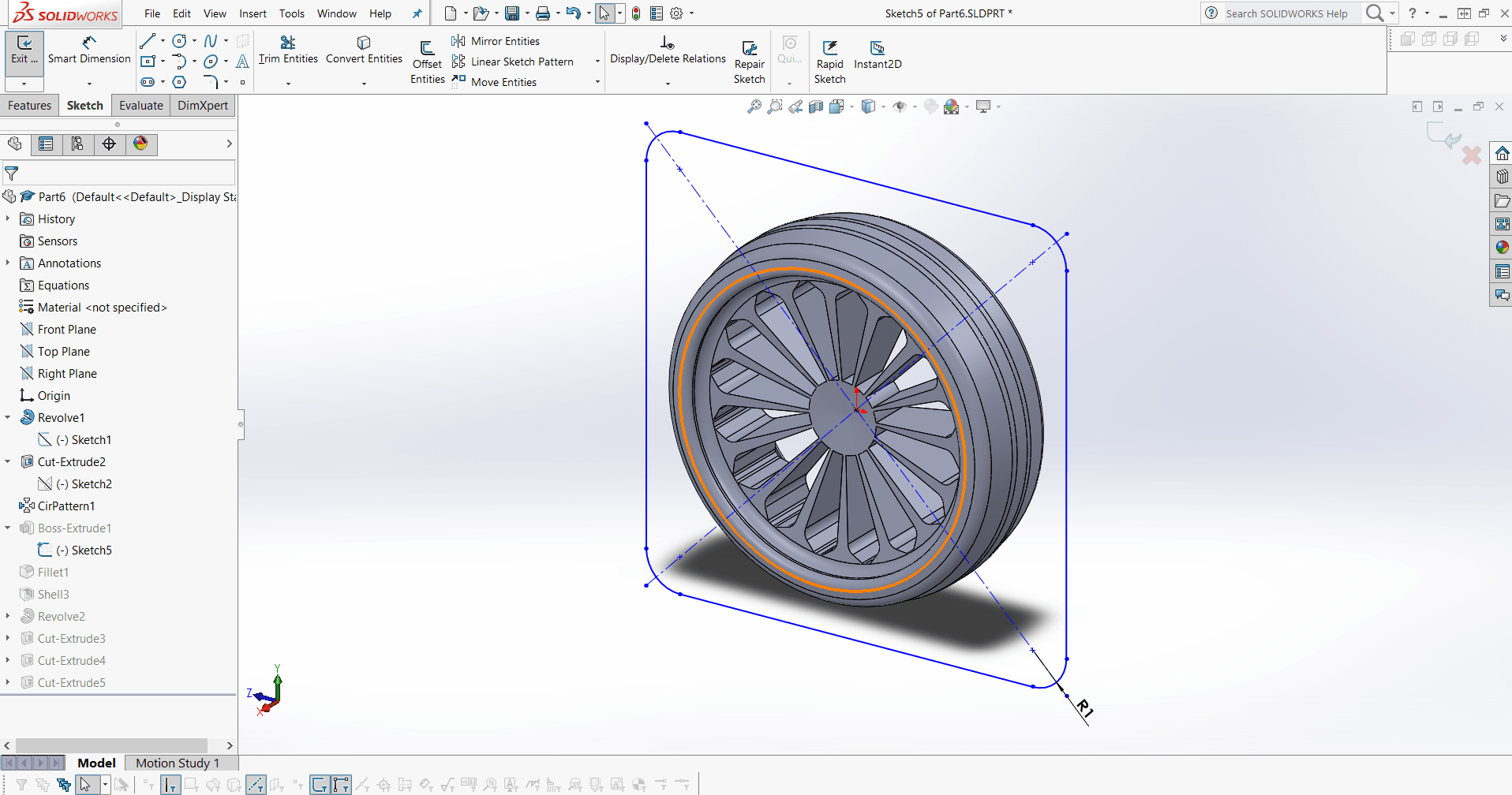Select Sketch5 in the feature tree
The image size is (1512, 795).
coord(92,551)
